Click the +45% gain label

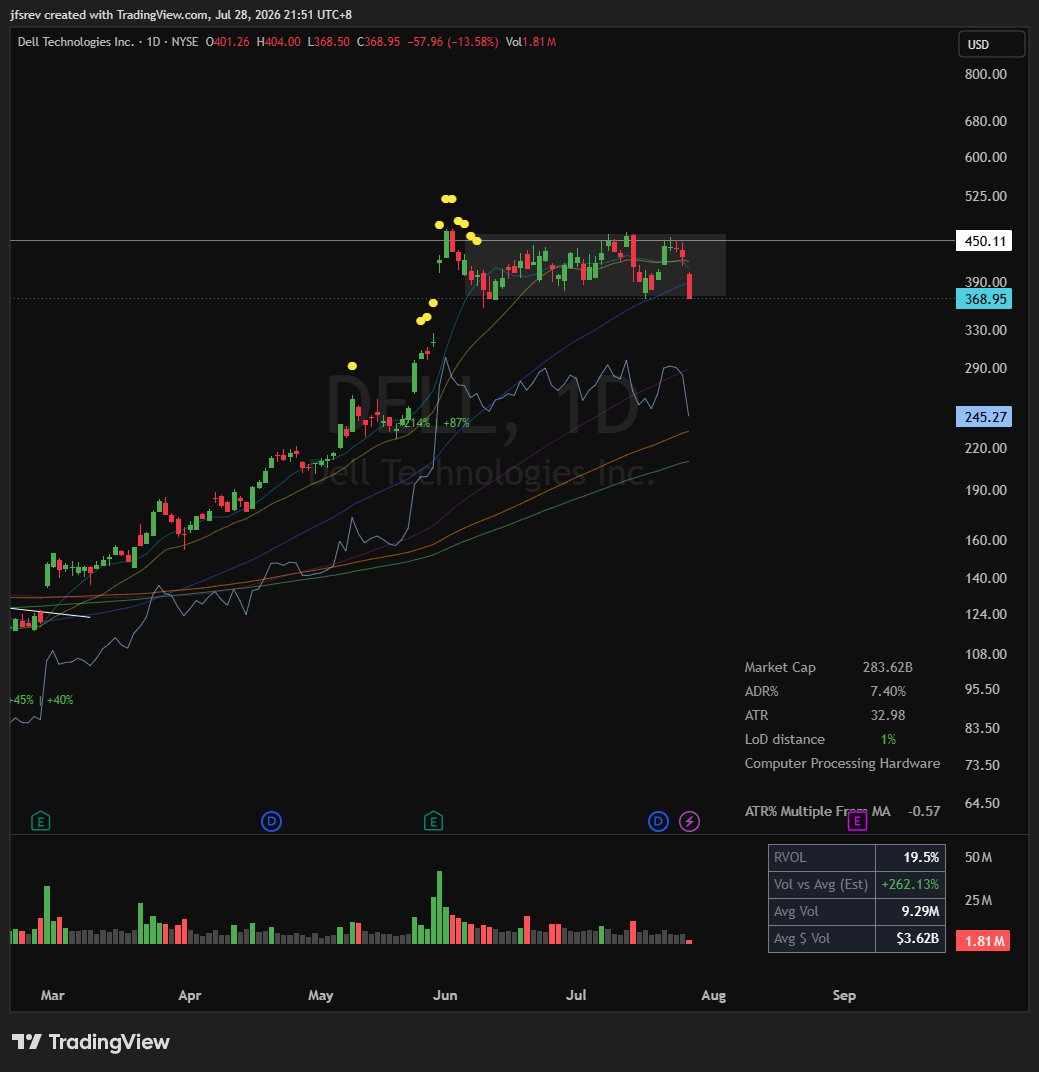[21, 700]
